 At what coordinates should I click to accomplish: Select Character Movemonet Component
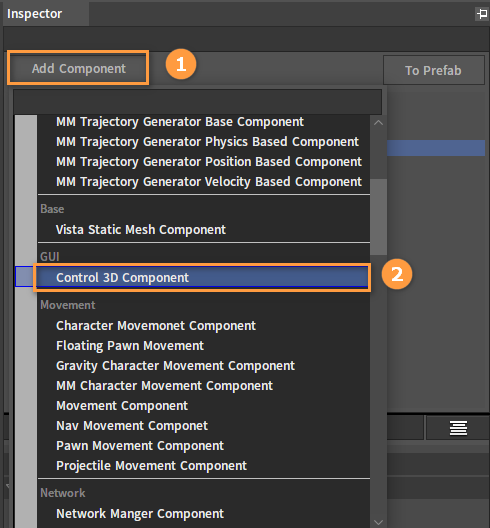156,326
